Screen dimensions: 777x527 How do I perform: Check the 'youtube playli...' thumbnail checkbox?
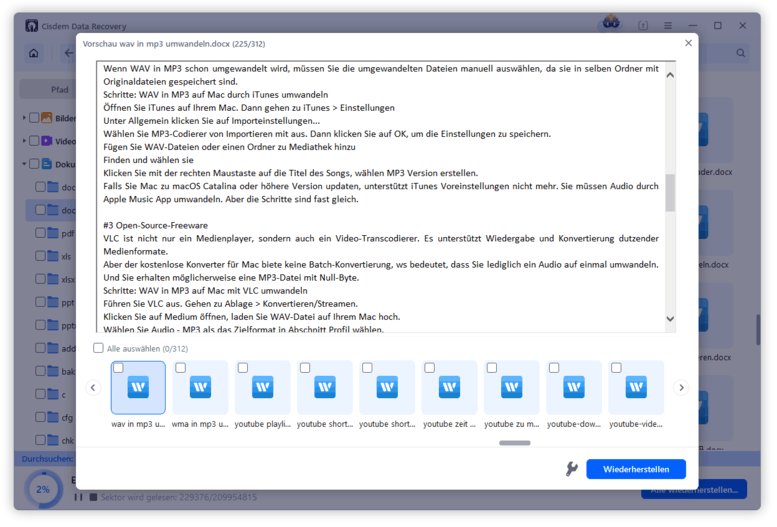tap(243, 368)
